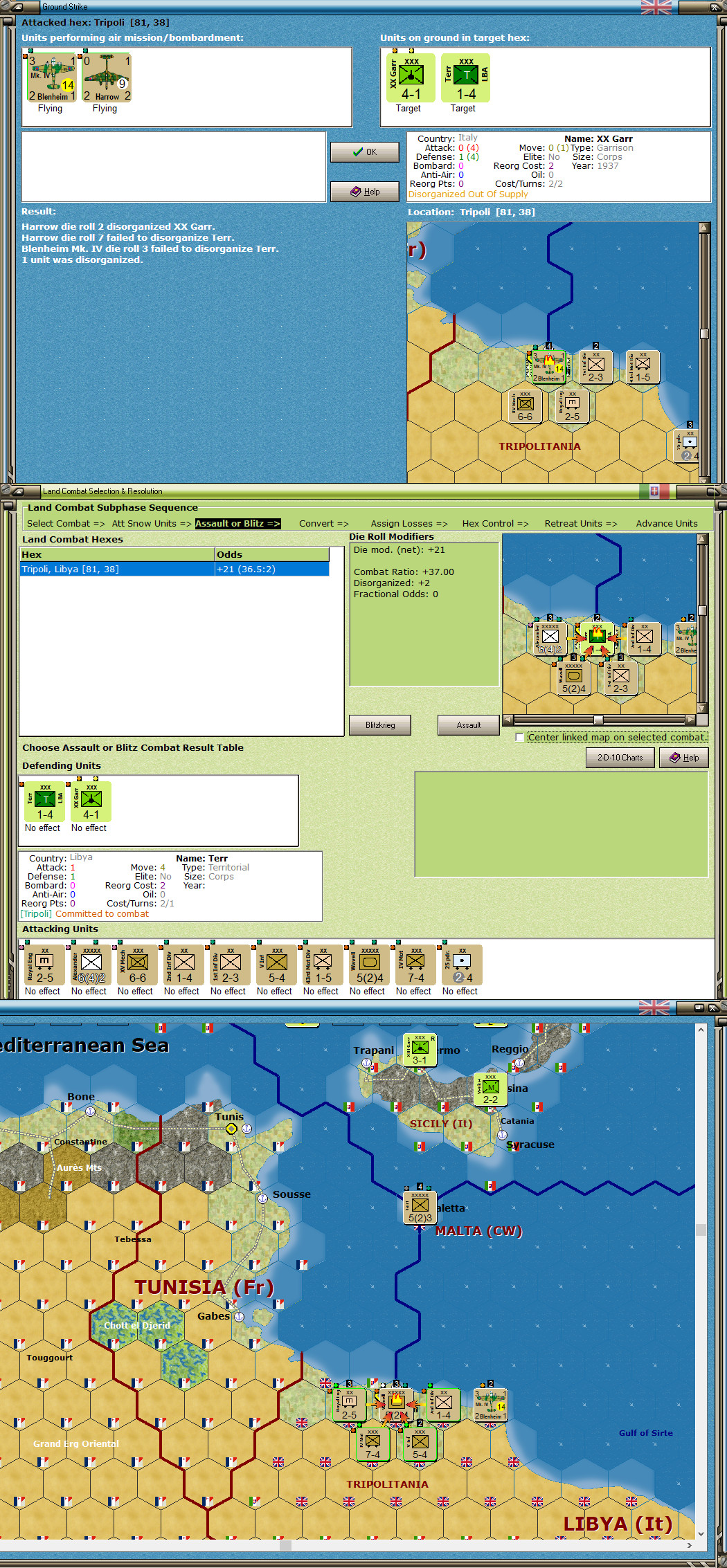Image resolution: width=727 pixels, height=1568 pixels.
Task: Click the Hex column header
Action: 118,554
